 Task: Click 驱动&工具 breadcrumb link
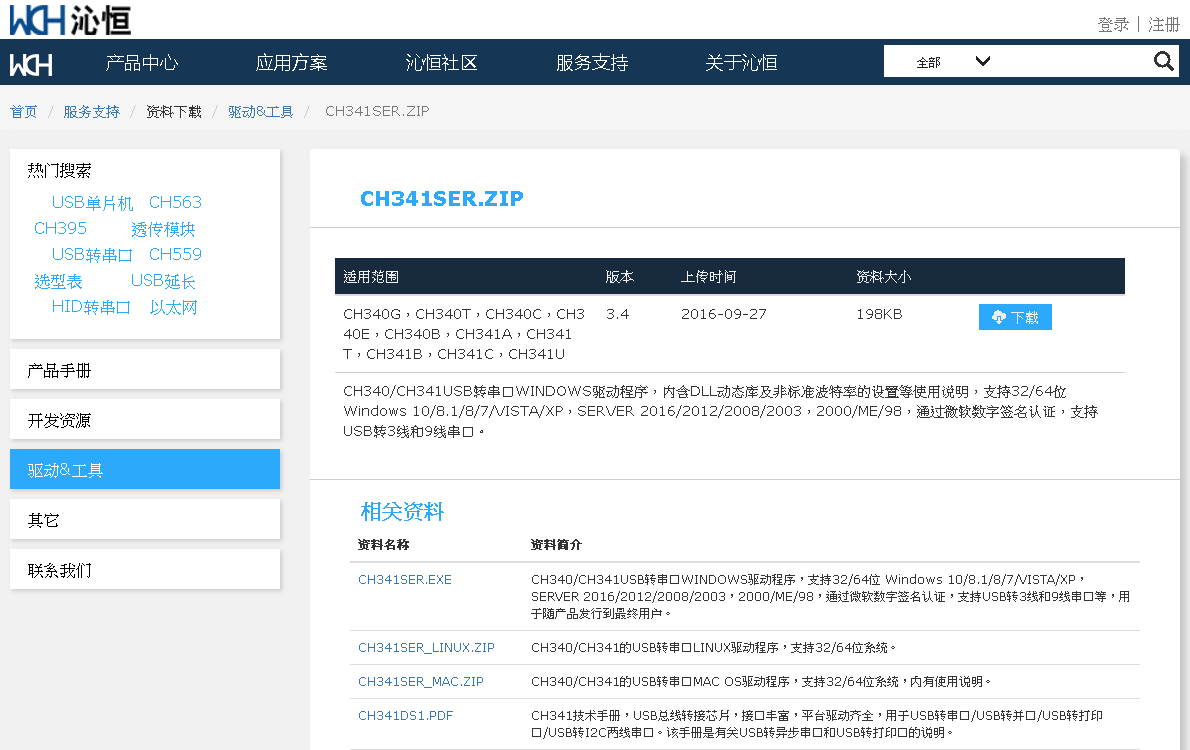coord(260,112)
